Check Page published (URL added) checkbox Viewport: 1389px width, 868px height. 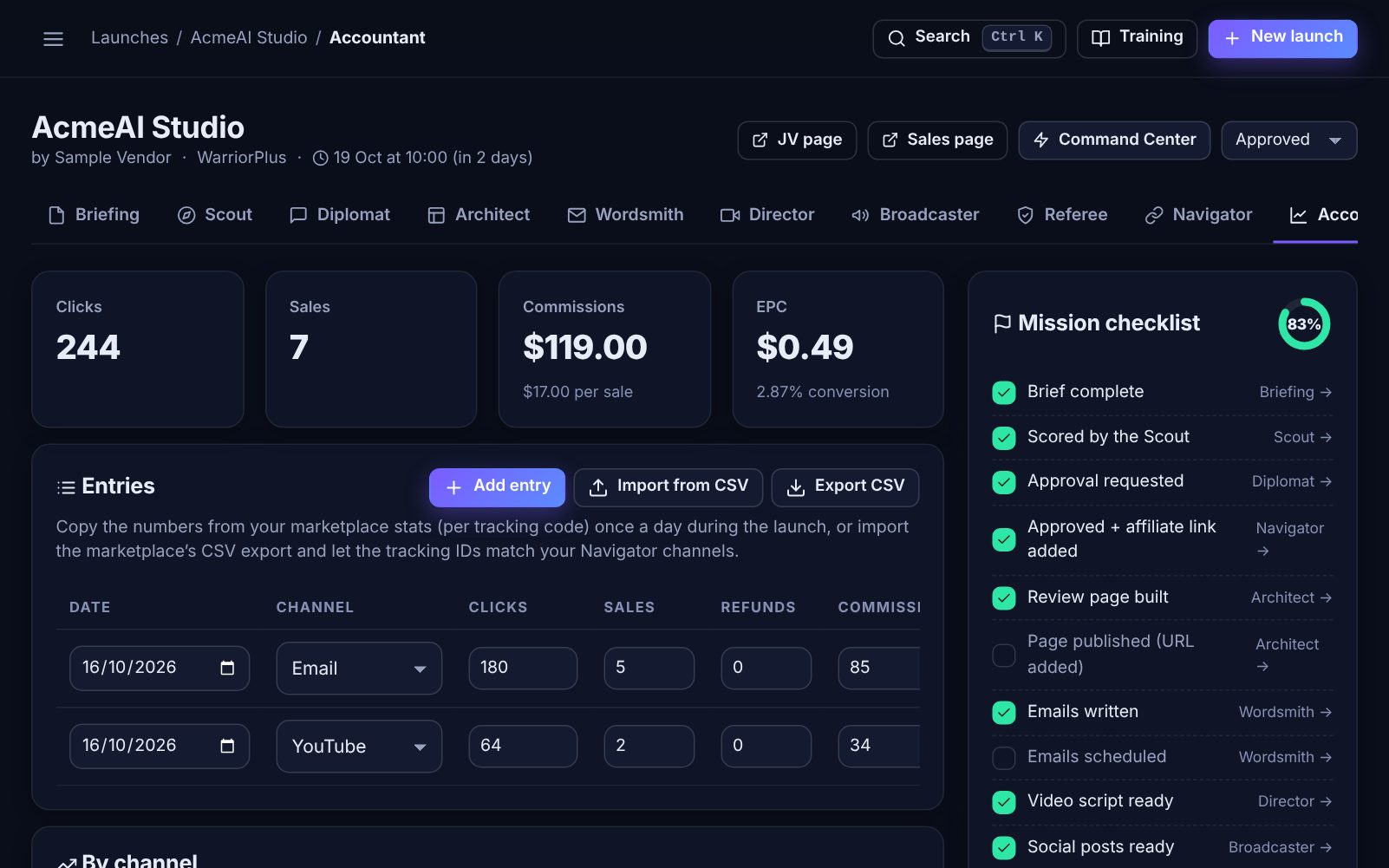[x=1004, y=656]
